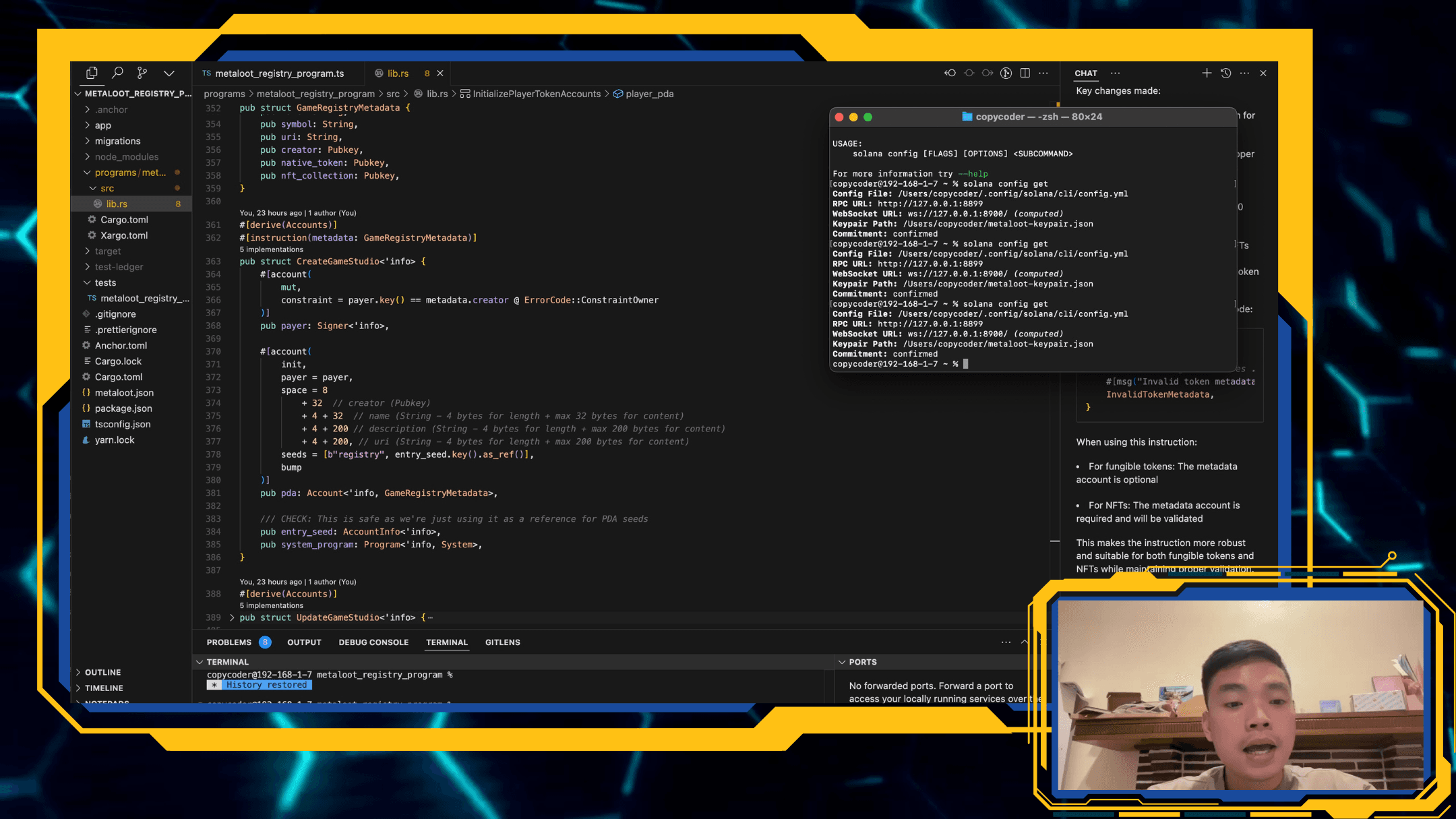This screenshot has height=819, width=1456.
Task: Open the Explorer view icon
Action: (92, 73)
